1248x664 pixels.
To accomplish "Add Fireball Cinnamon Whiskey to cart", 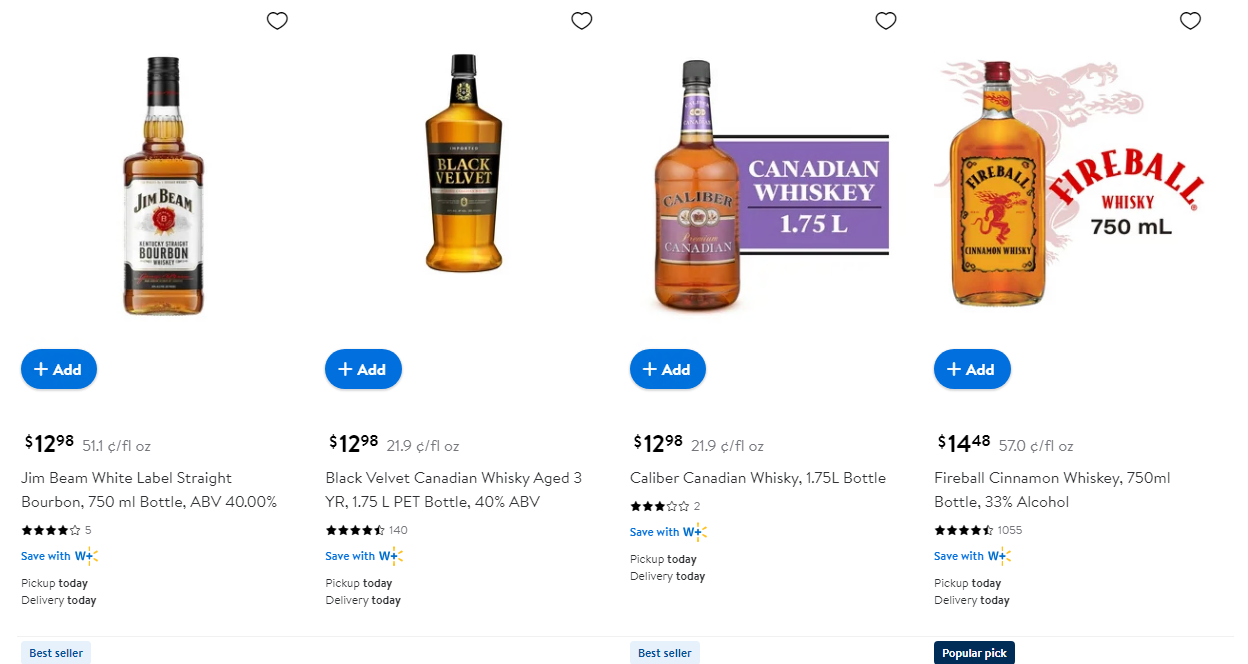I will (x=972, y=369).
